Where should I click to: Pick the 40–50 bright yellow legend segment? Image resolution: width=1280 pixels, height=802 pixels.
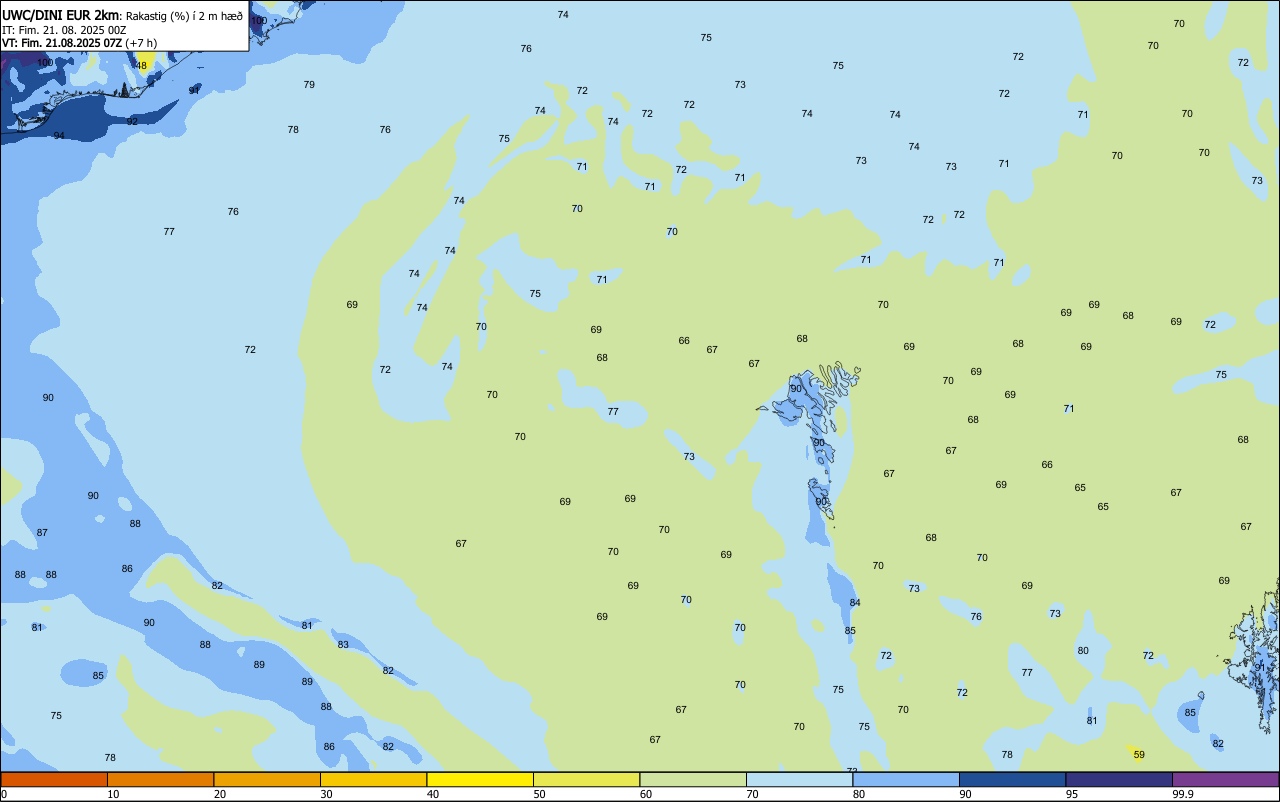pyautogui.click(x=480, y=779)
